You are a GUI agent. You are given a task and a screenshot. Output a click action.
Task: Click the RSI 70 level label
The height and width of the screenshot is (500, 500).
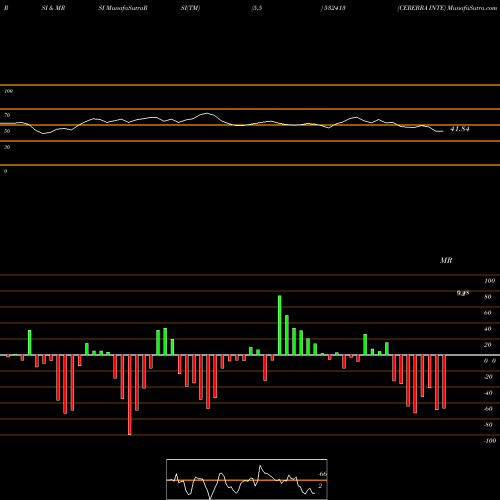pyautogui.click(x=7, y=115)
